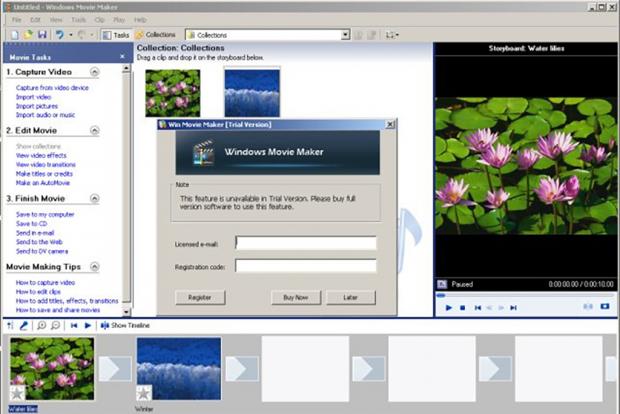
Task: Click the Save Project disk icon
Action: [x=41, y=35]
